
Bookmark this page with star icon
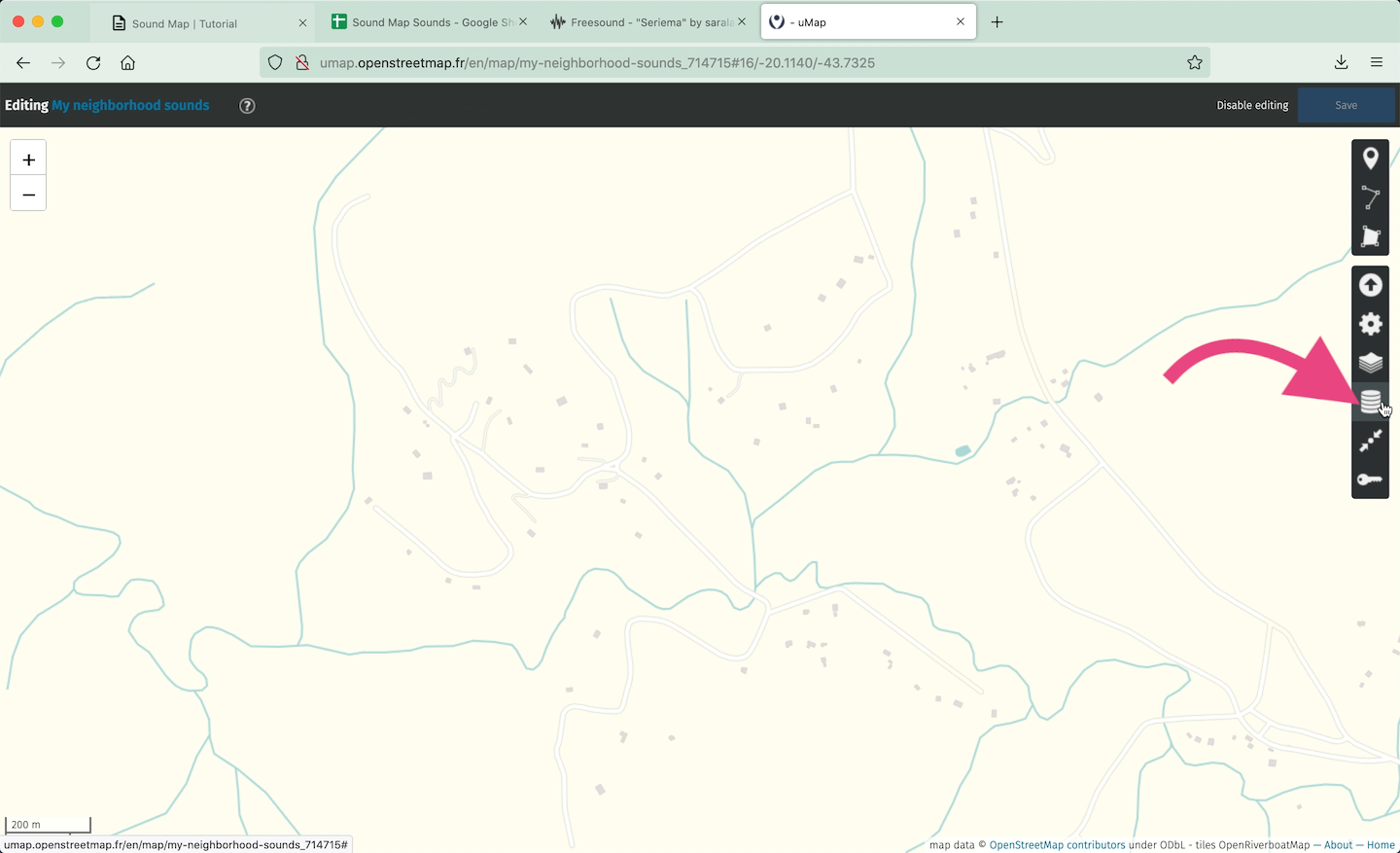1194,62
